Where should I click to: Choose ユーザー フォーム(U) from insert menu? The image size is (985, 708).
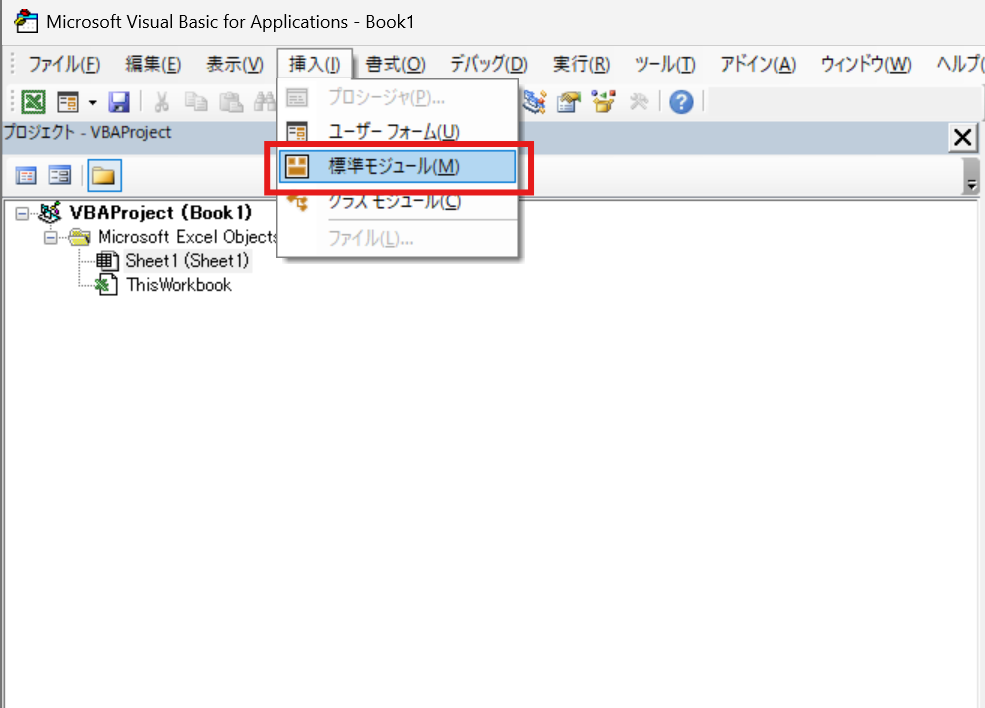(x=398, y=132)
